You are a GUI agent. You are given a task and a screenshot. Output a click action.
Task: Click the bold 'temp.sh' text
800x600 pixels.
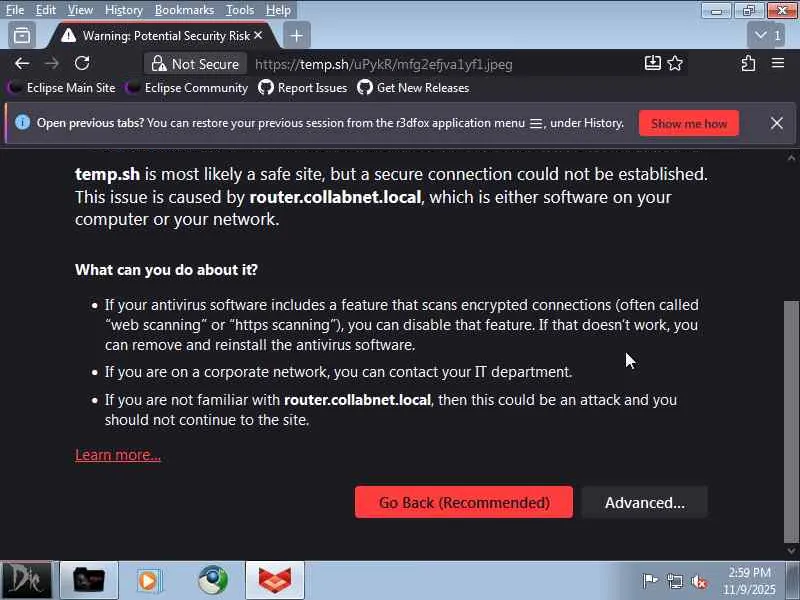(x=107, y=174)
